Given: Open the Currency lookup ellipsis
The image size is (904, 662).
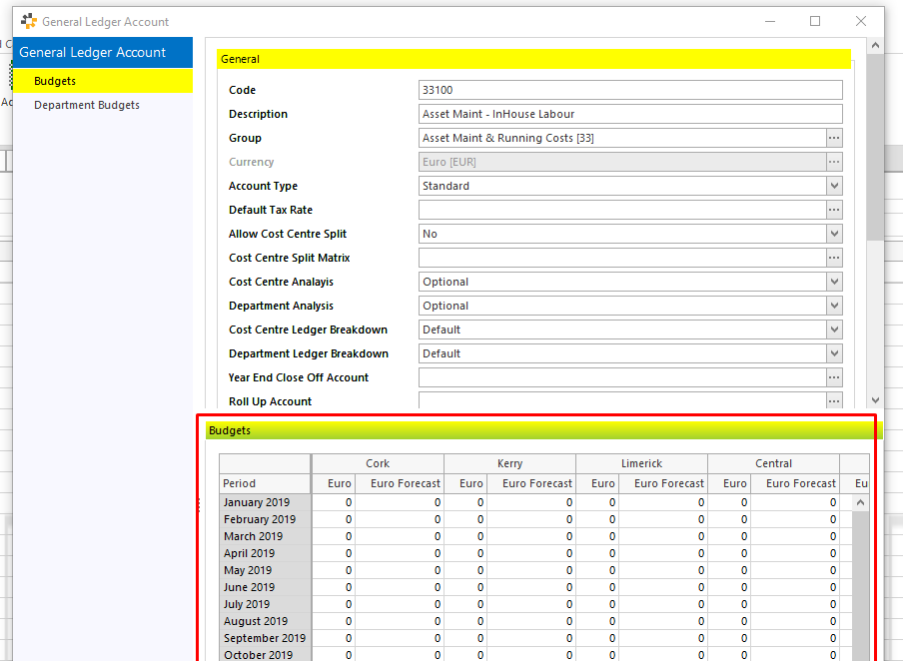Looking at the screenshot, I should click(833, 161).
